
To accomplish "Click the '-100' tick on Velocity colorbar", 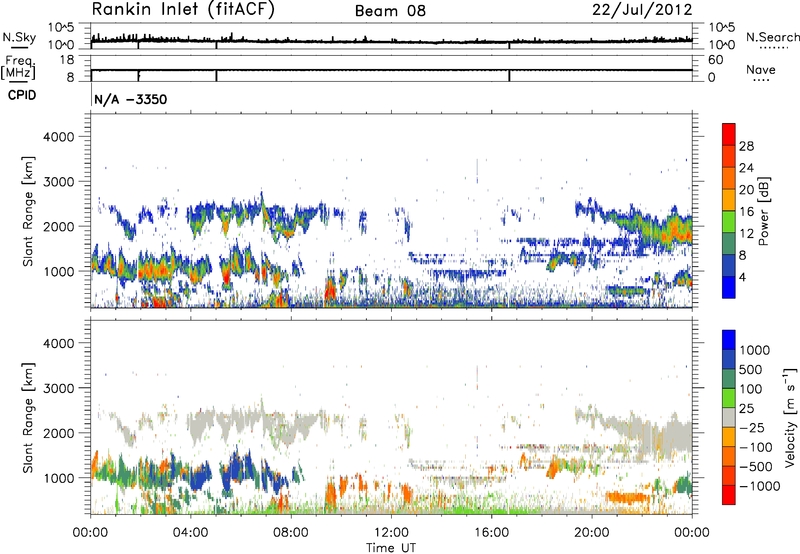I will pyautogui.click(x=756, y=447).
